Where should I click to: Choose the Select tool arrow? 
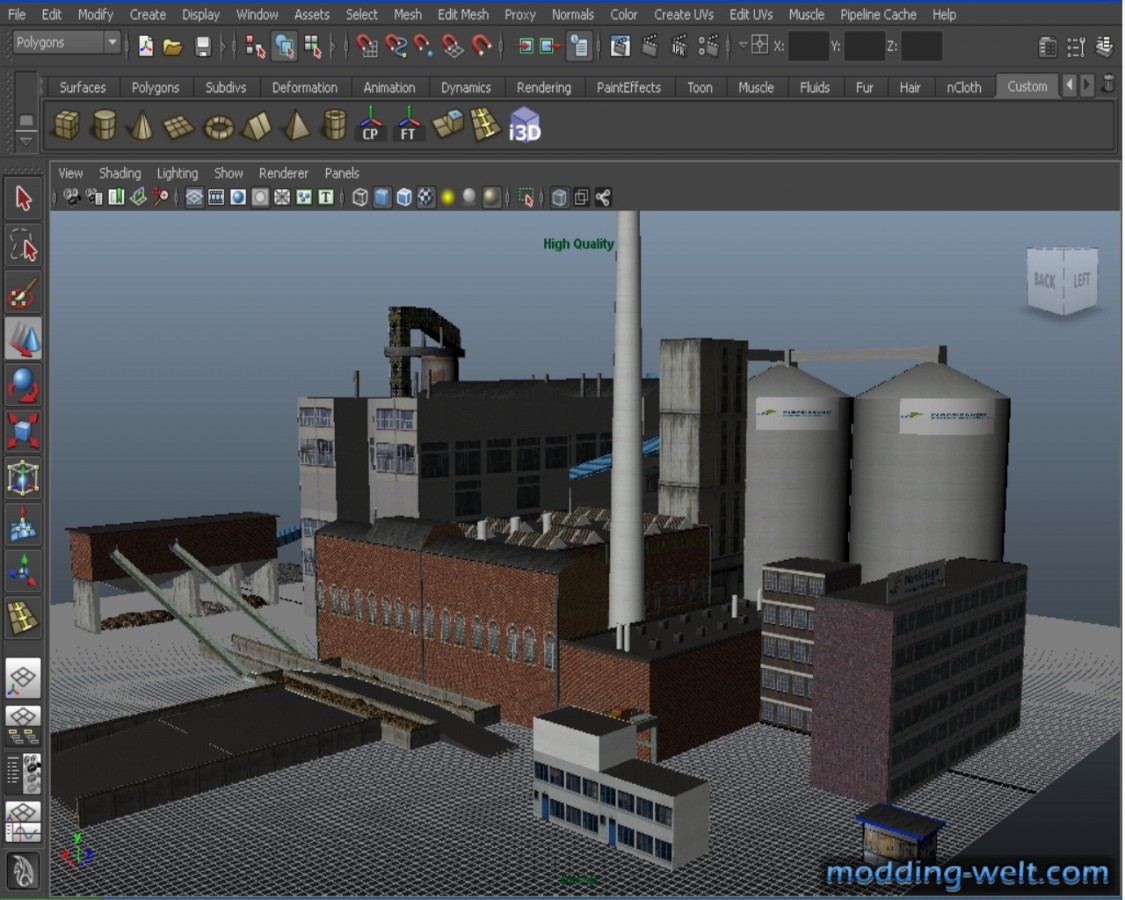click(23, 198)
